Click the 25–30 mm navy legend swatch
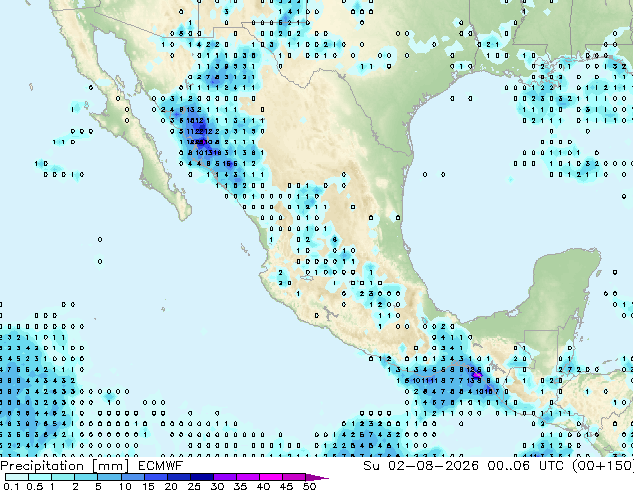The image size is (634, 490). [201, 477]
